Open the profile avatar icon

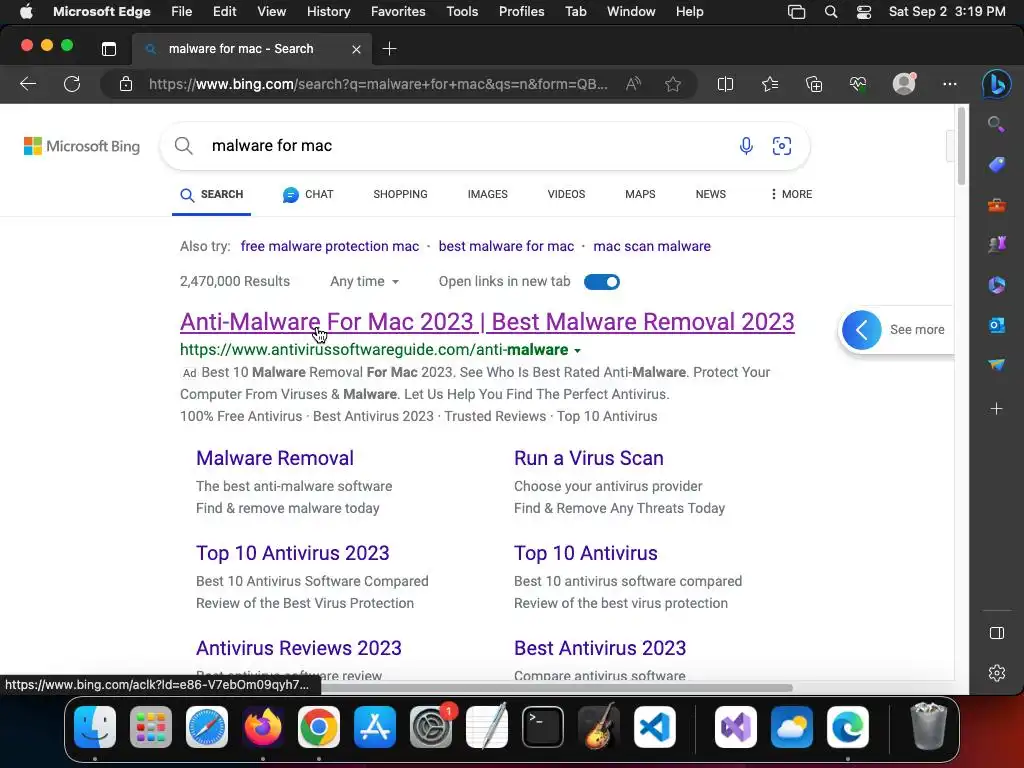pyautogui.click(x=904, y=84)
